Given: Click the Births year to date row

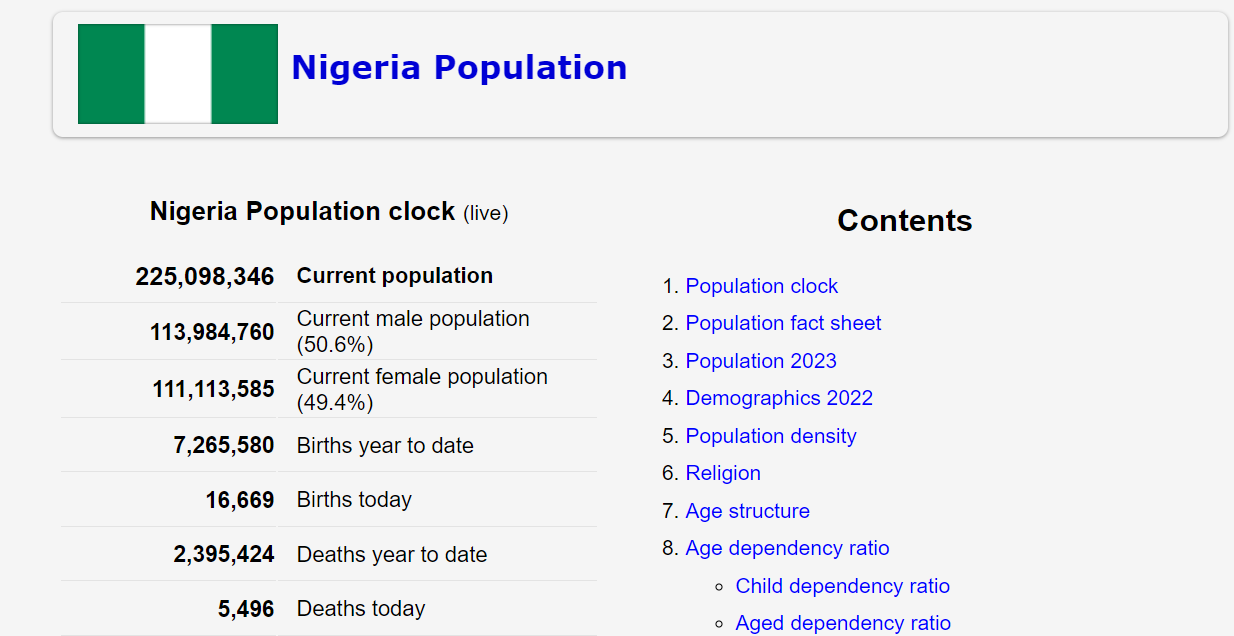Looking at the screenshot, I should coord(385,446).
